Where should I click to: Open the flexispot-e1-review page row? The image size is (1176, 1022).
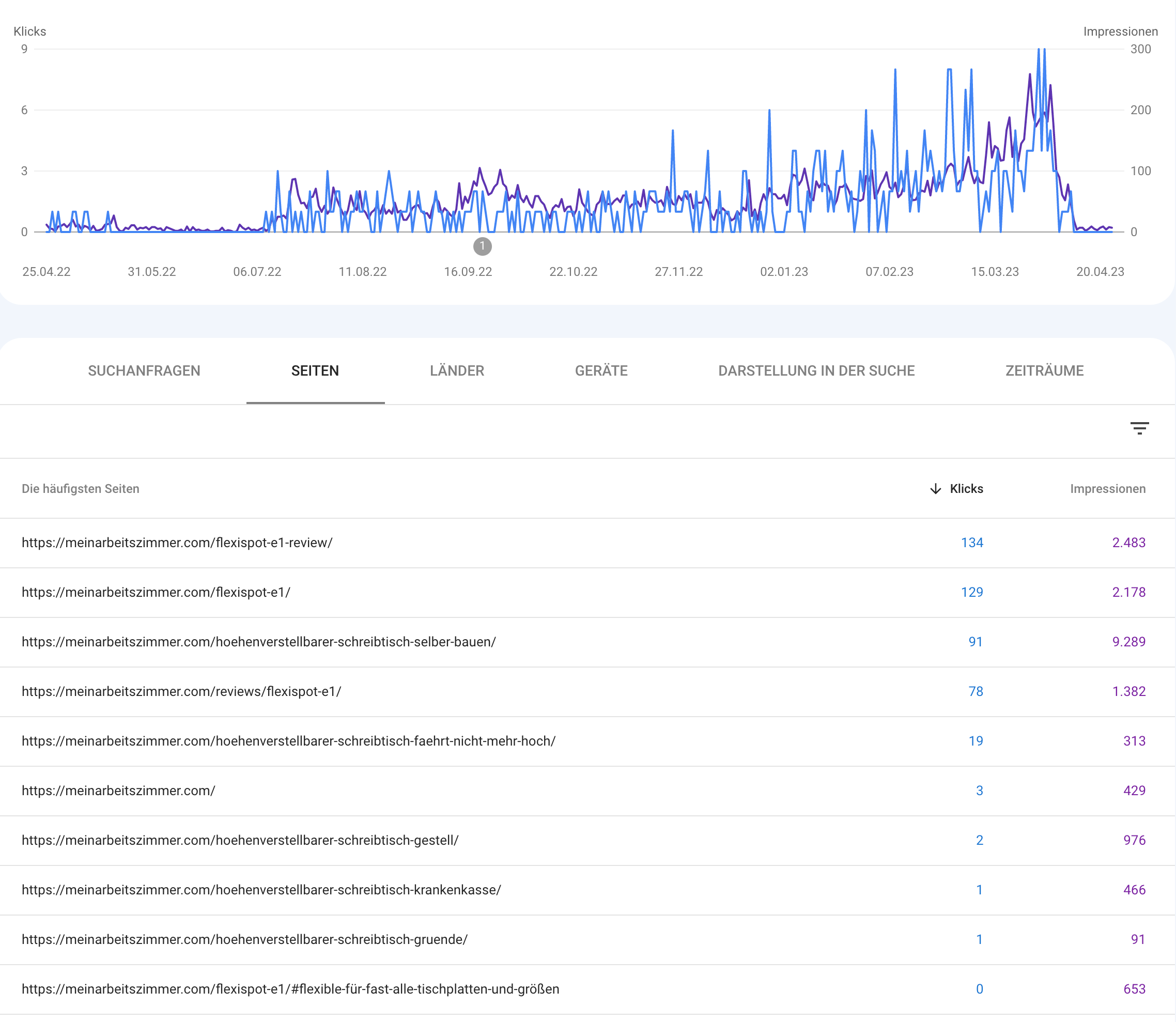coord(587,543)
